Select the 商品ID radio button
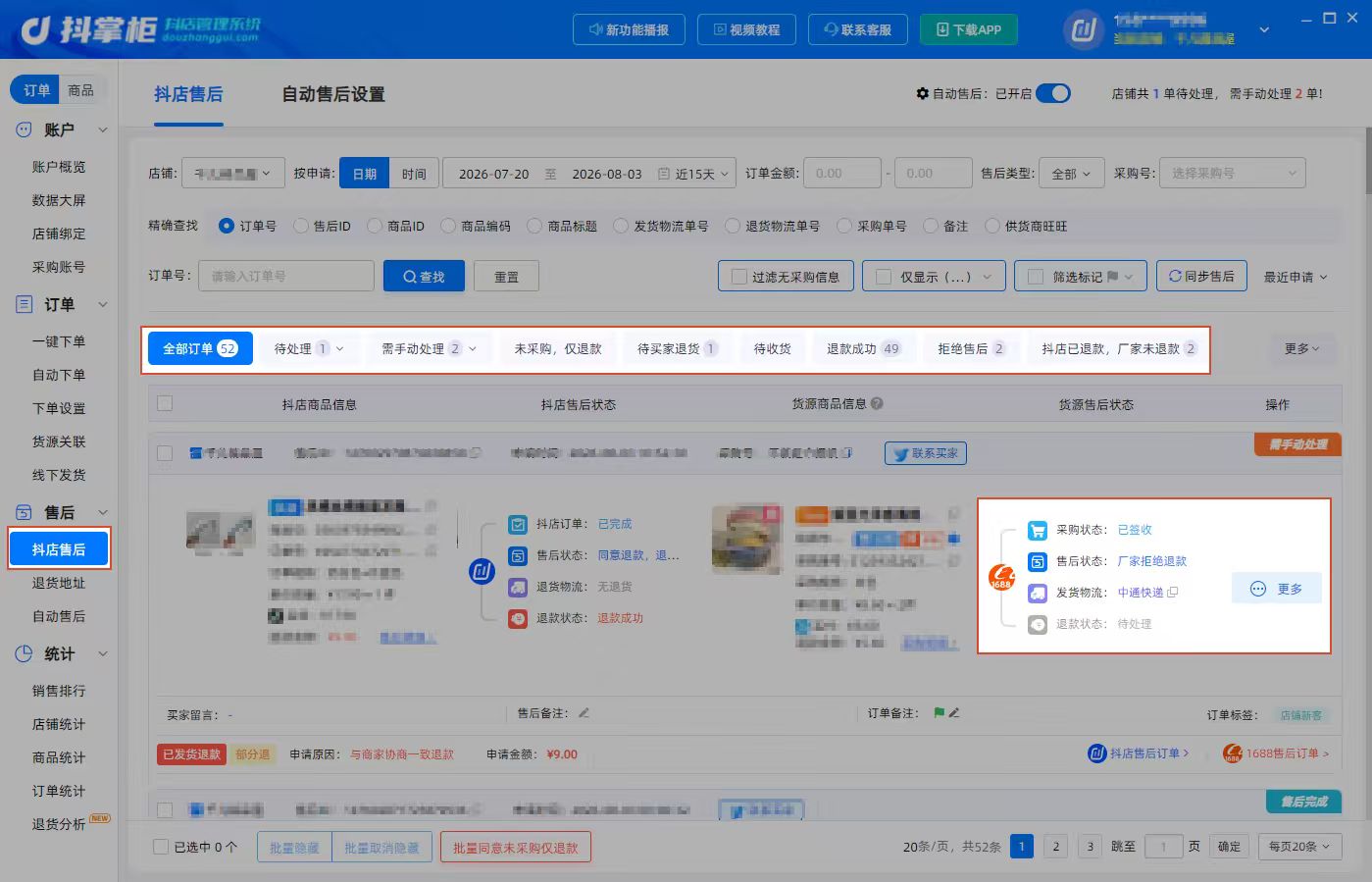The image size is (1372, 882). tap(375, 226)
